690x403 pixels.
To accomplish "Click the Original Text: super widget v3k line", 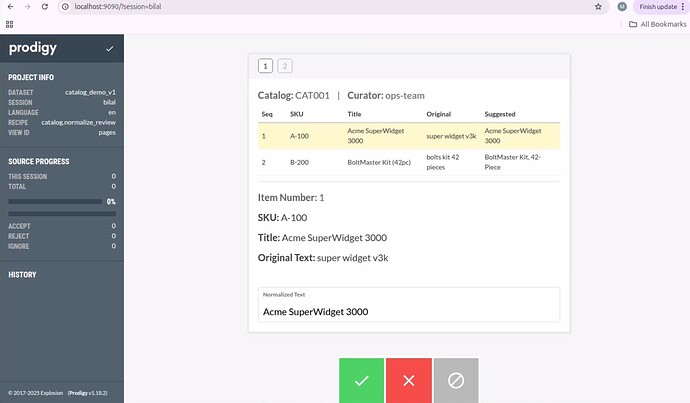I will coord(323,258).
